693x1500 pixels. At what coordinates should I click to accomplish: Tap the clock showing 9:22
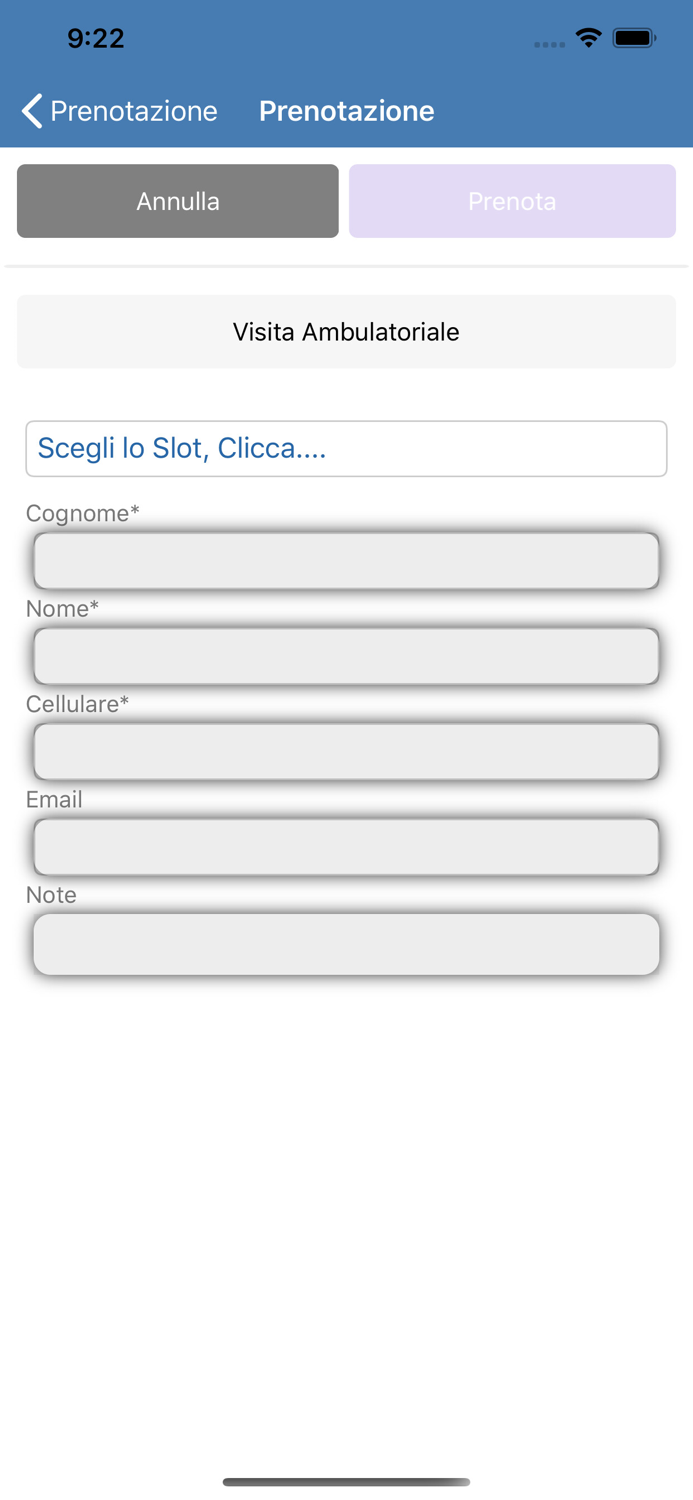95,37
